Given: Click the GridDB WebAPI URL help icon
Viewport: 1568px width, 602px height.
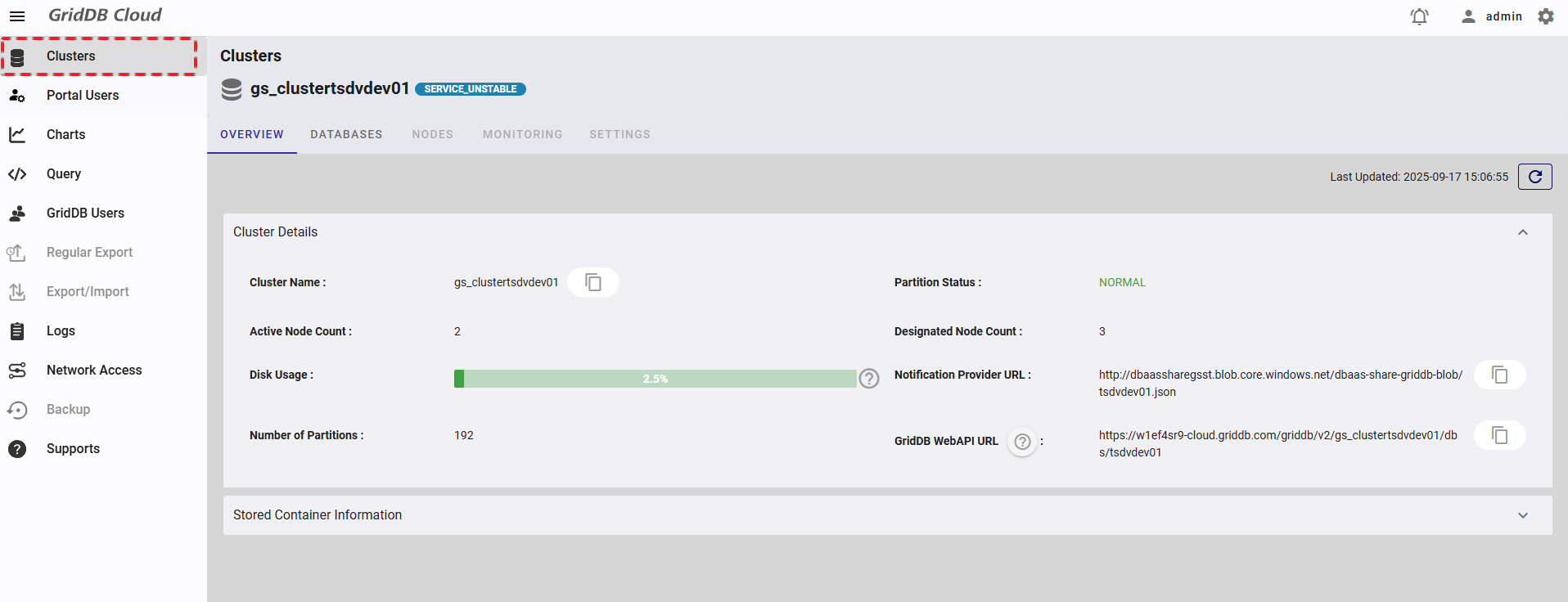Looking at the screenshot, I should (1022, 442).
